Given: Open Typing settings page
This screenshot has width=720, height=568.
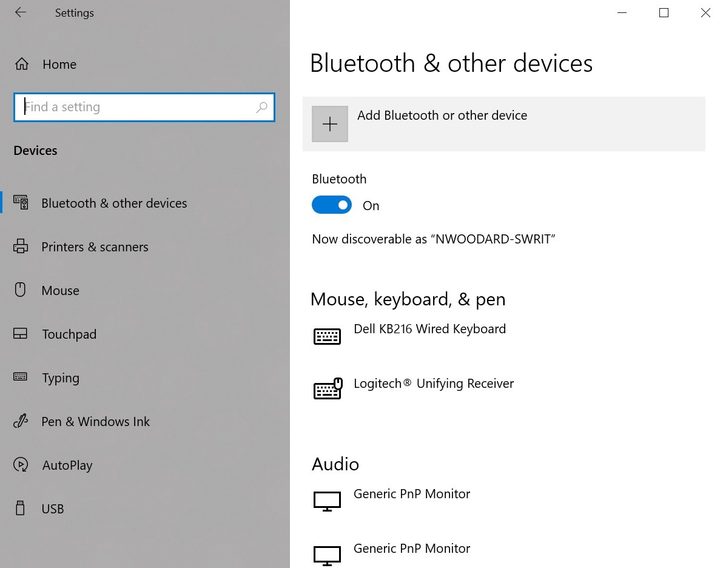Looking at the screenshot, I should (61, 378).
